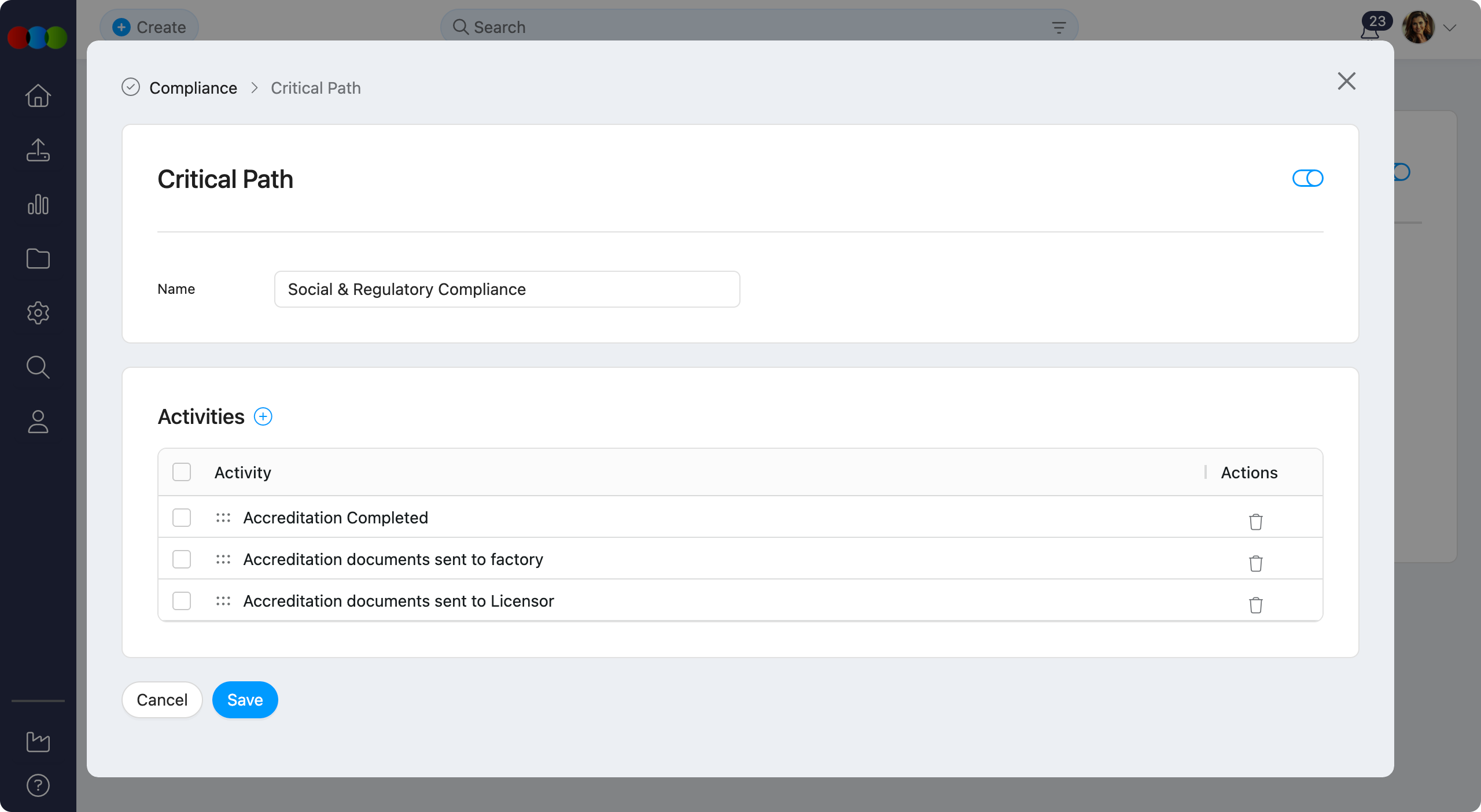Toggle the Critical Path enable switch

(1307, 178)
